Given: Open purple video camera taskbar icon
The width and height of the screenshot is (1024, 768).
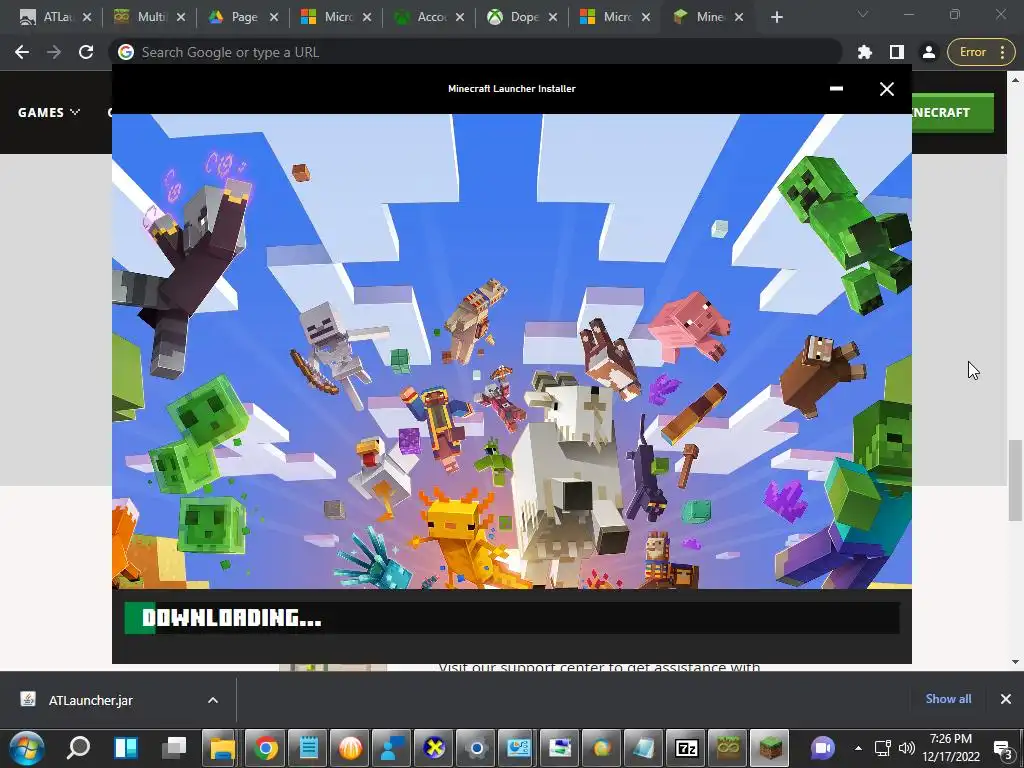Looking at the screenshot, I should (823, 748).
